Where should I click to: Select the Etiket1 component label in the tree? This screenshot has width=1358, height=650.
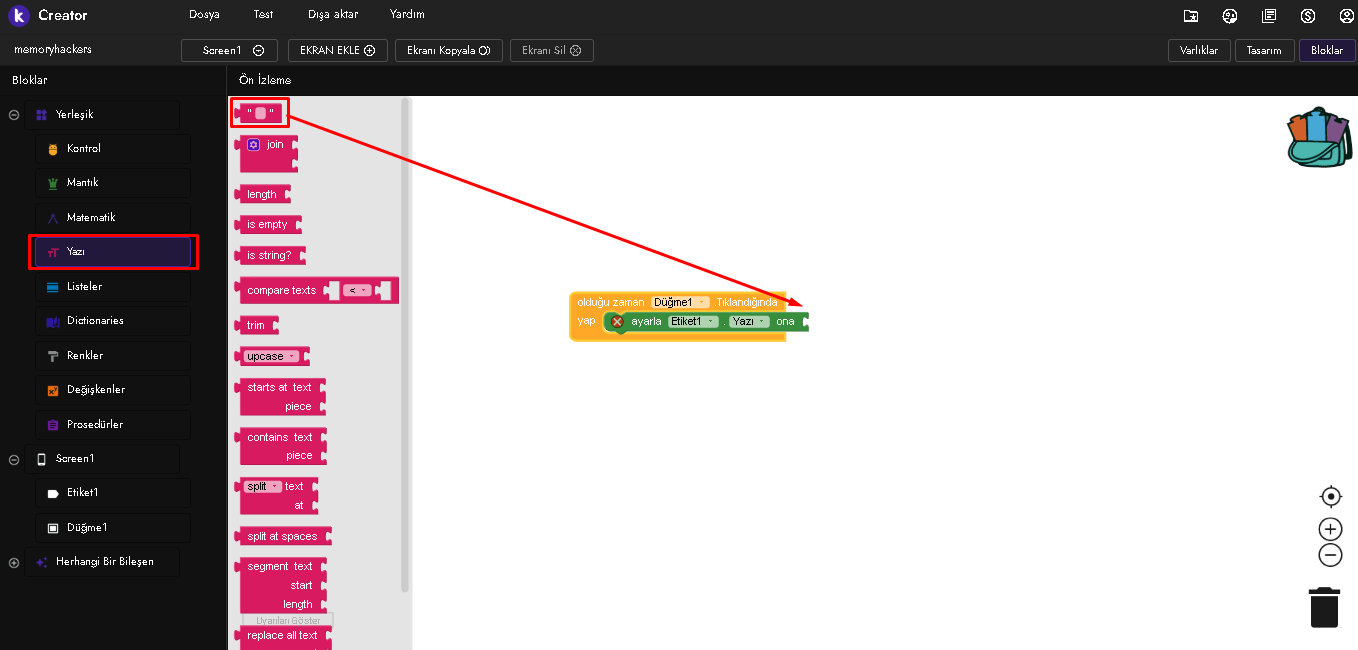[x=83, y=493]
